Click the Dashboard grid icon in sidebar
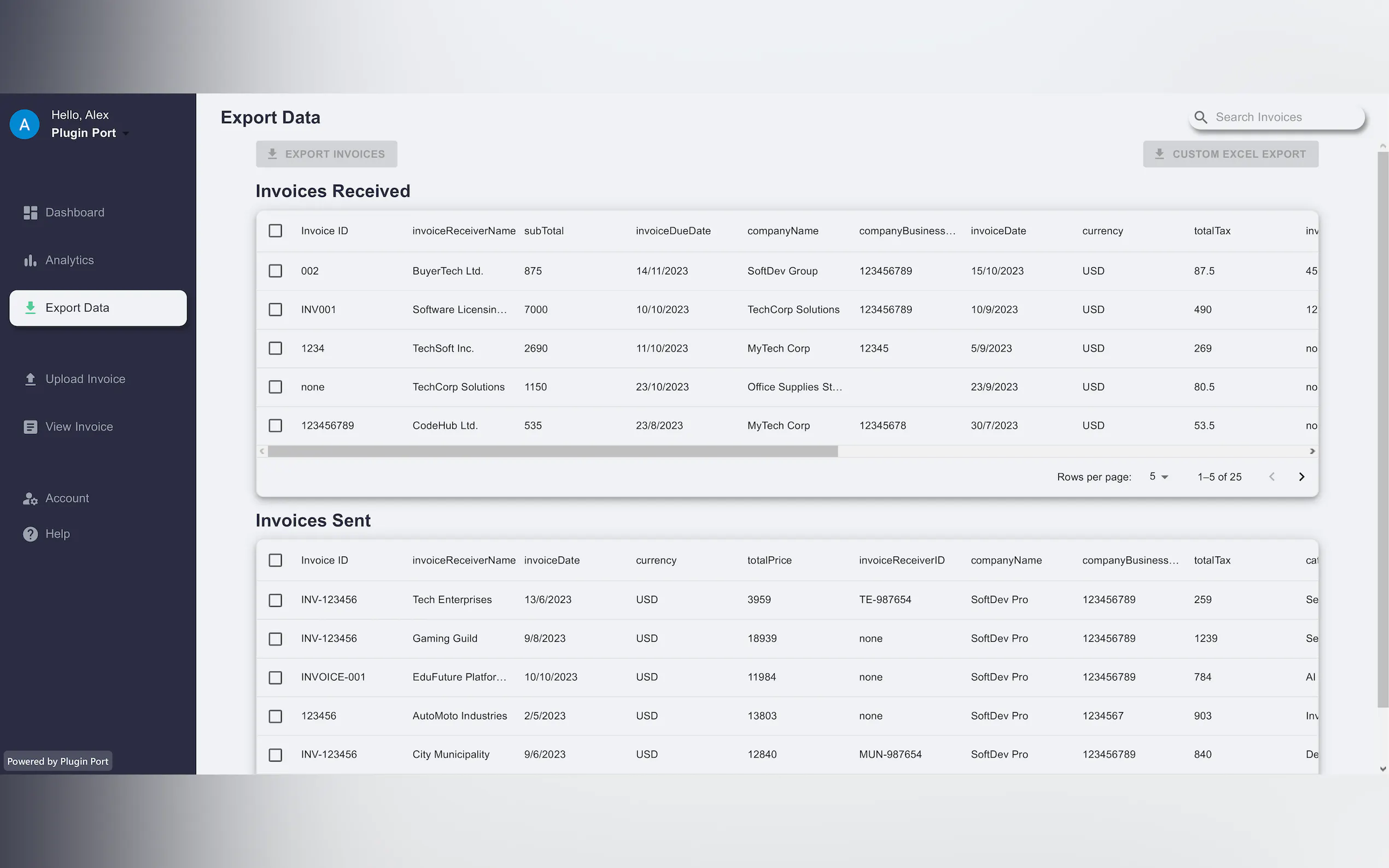The image size is (1389, 868). (31, 213)
